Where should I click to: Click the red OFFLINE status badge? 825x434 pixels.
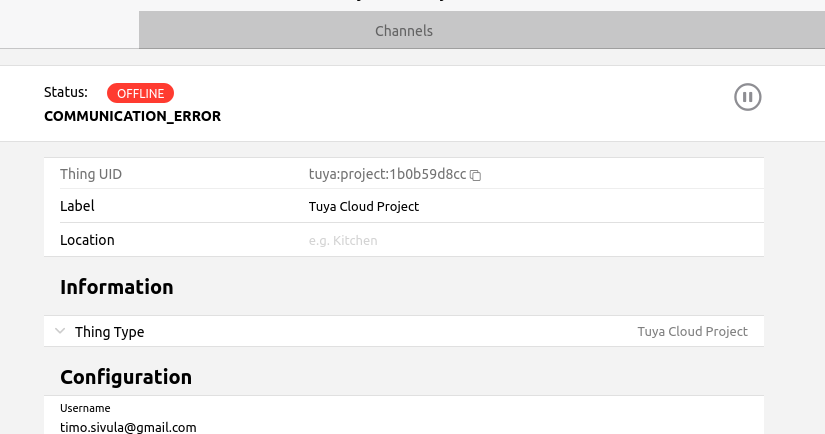(140, 93)
